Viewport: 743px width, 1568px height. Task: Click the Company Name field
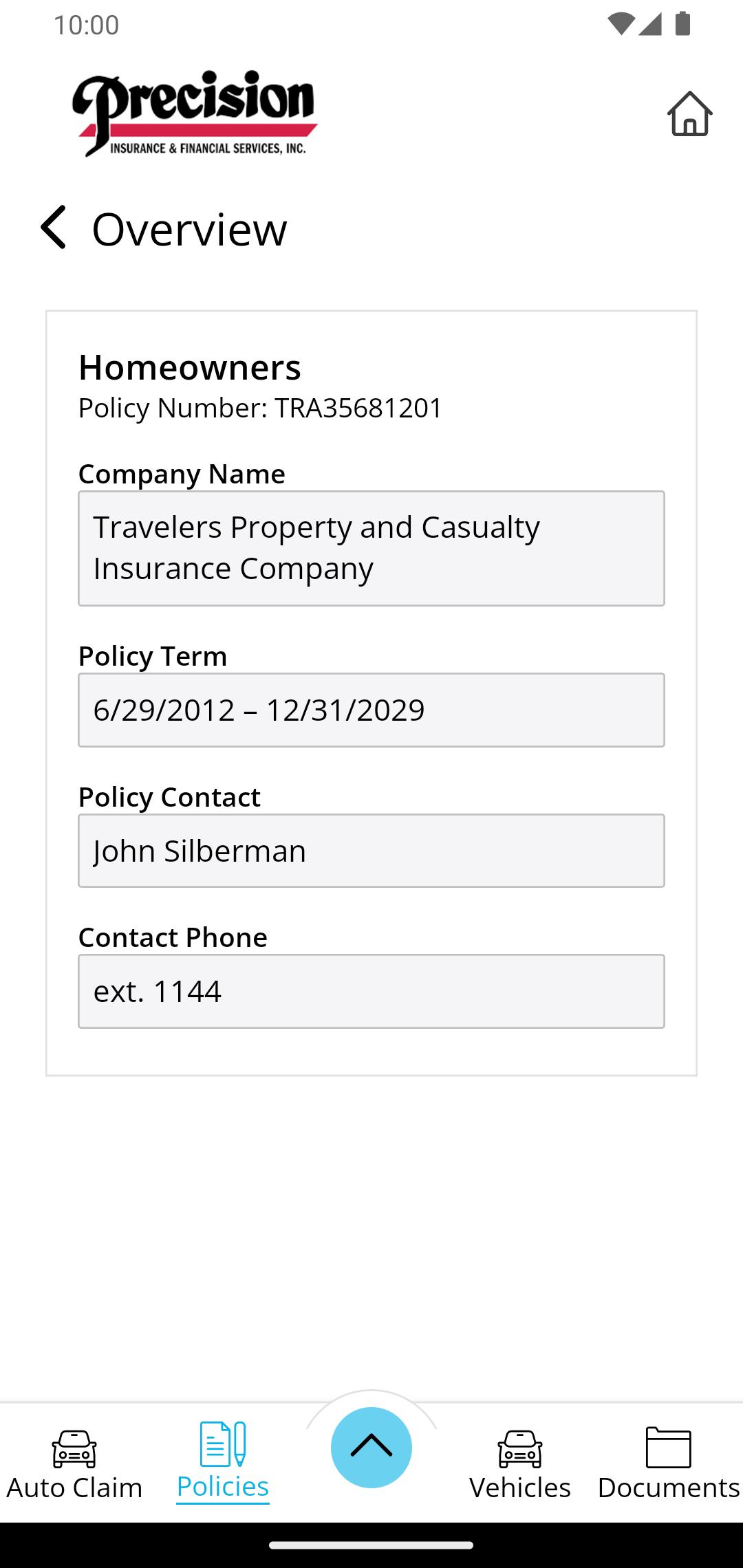point(371,548)
